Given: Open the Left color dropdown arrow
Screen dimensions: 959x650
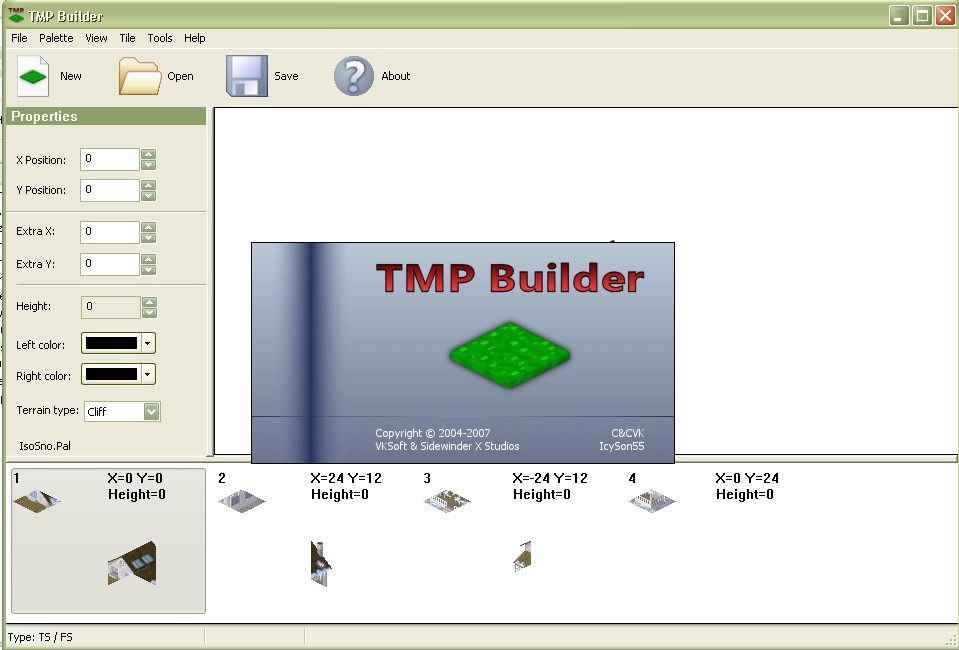Looking at the screenshot, I should [148, 344].
